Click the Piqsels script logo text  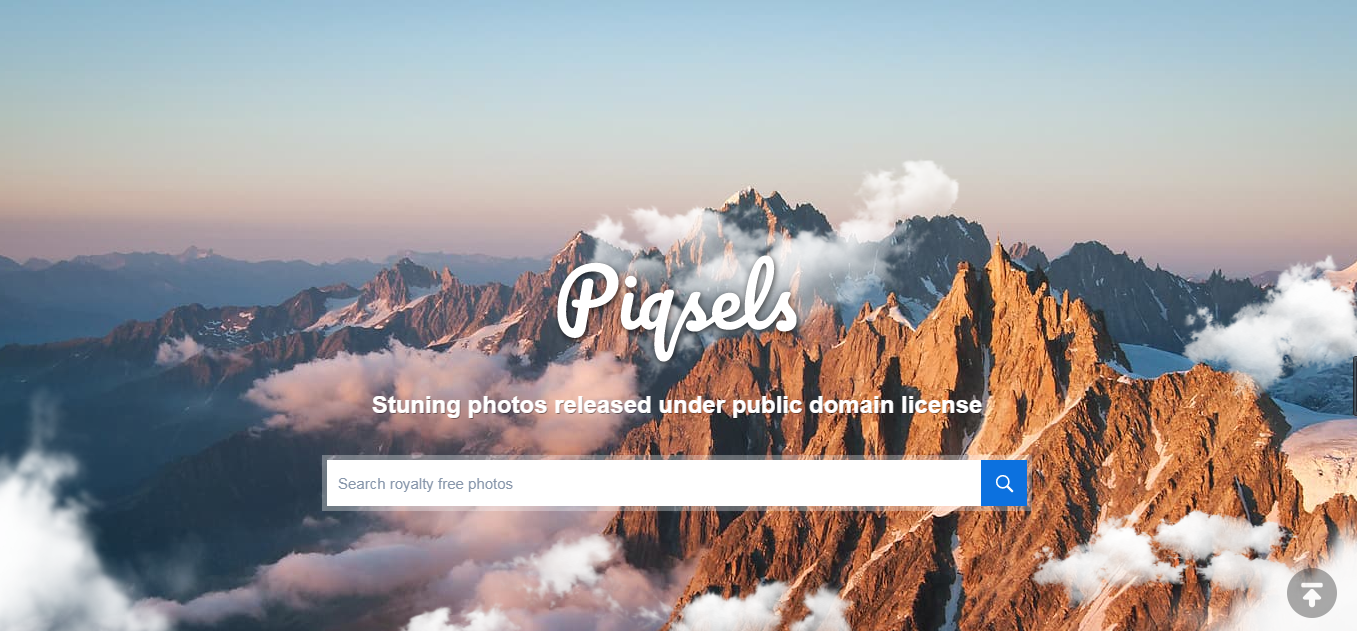pos(677,306)
